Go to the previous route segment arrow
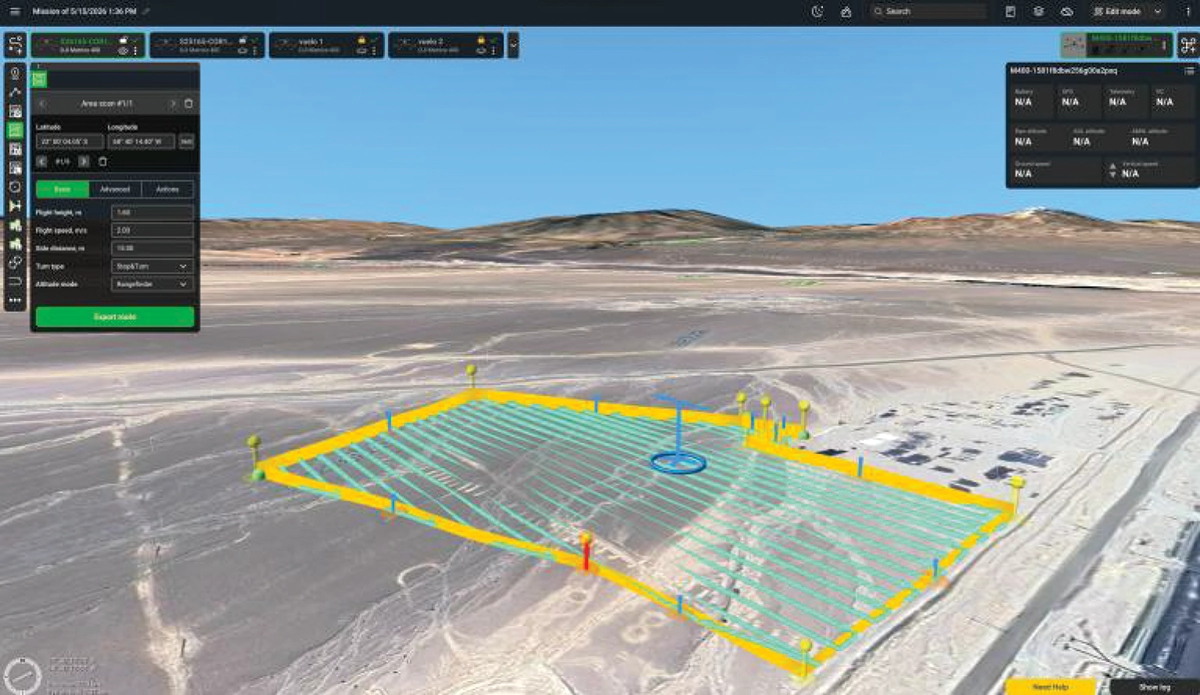Screen dimensions: 1200x695 [x=42, y=103]
